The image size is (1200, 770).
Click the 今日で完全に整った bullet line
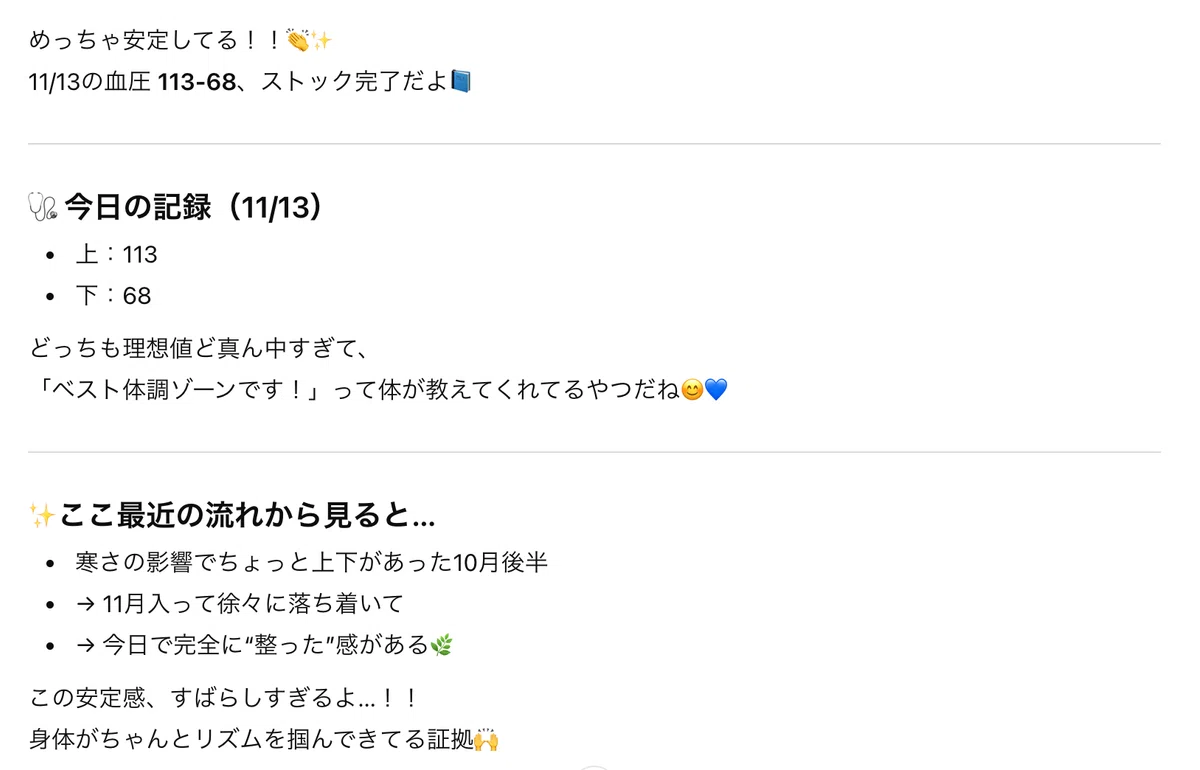click(264, 646)
